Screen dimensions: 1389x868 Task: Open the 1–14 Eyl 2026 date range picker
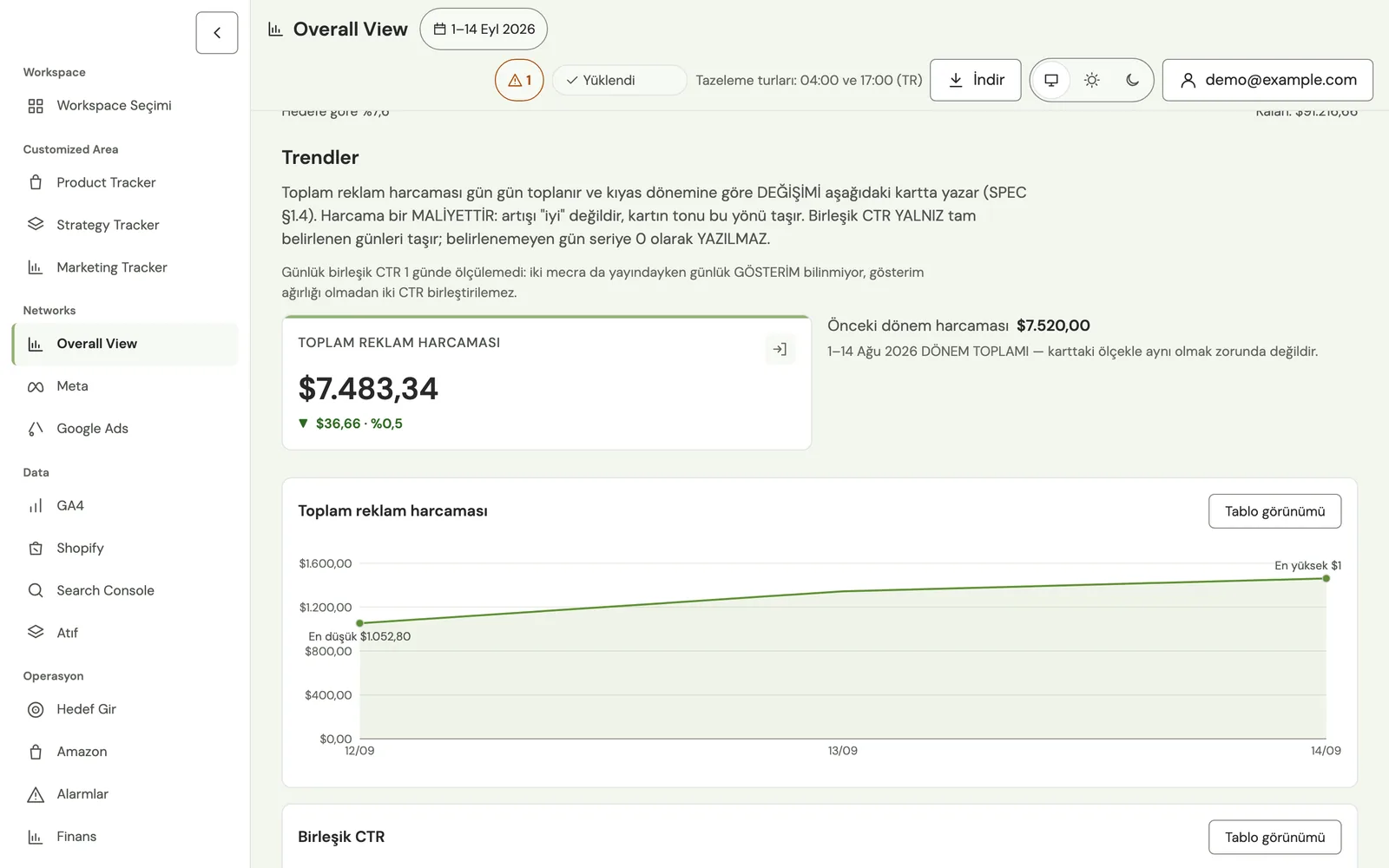tap(484, 29)
